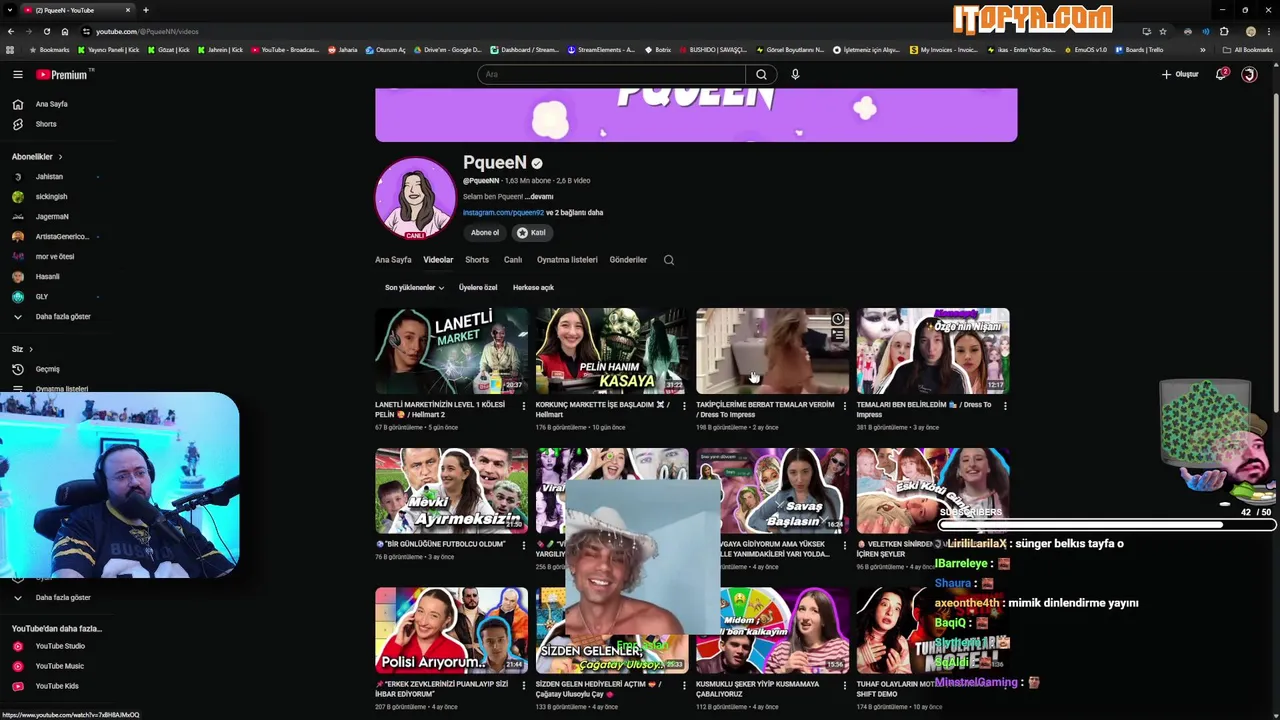This screenshot has height=720, width=1280.
Task: Open YouTube Studio sidebar link
Action: point(60,646)
